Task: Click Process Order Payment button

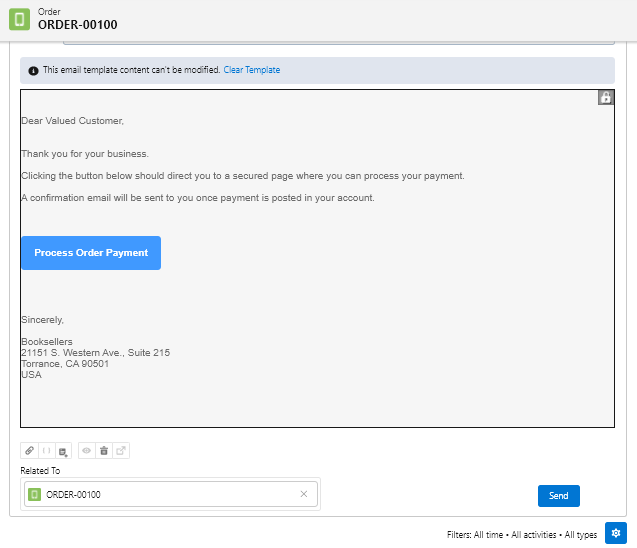Action: tap(91, 253)
